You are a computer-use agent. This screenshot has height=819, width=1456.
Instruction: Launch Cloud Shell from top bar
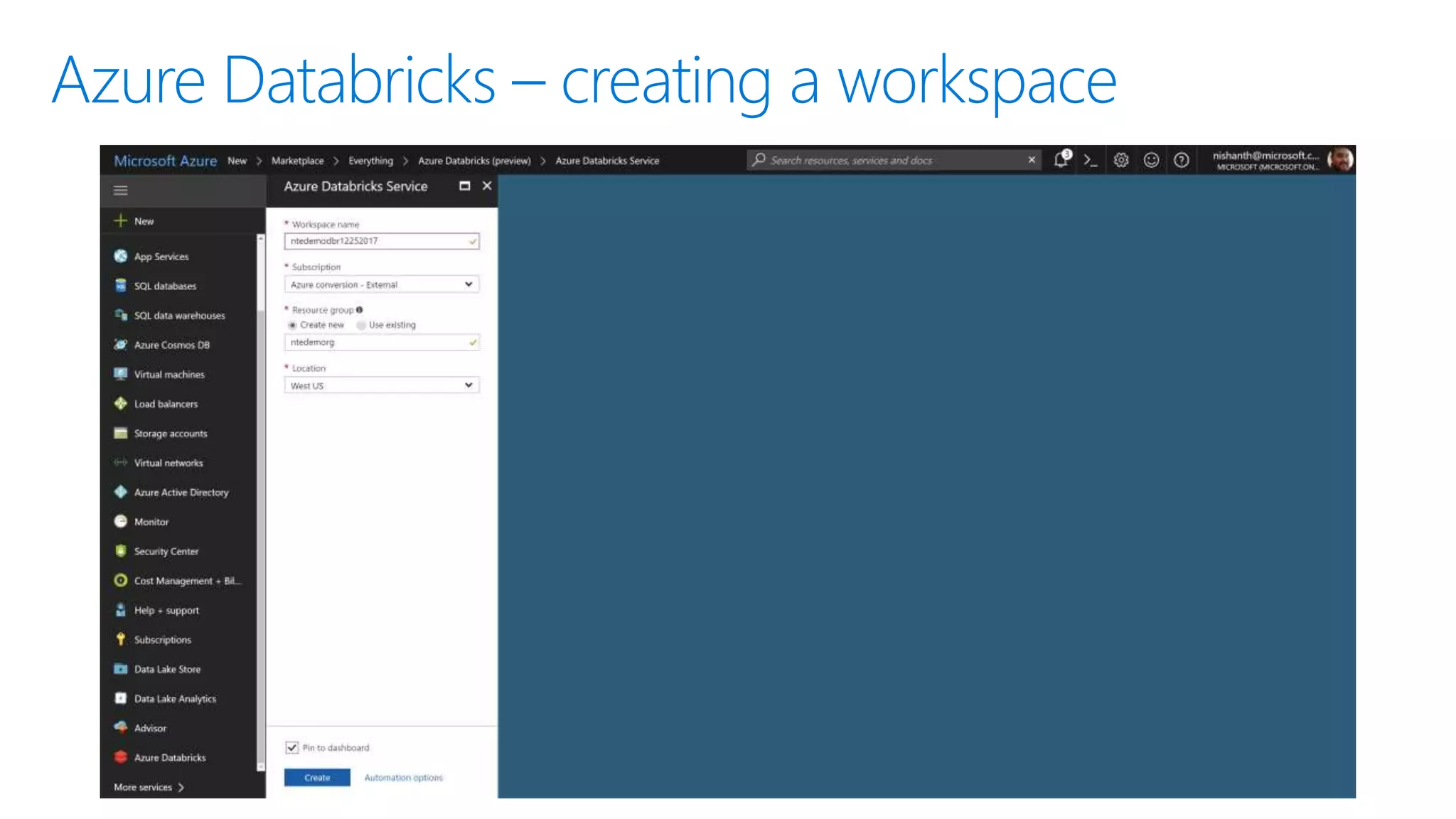(x=1091, y=160)
